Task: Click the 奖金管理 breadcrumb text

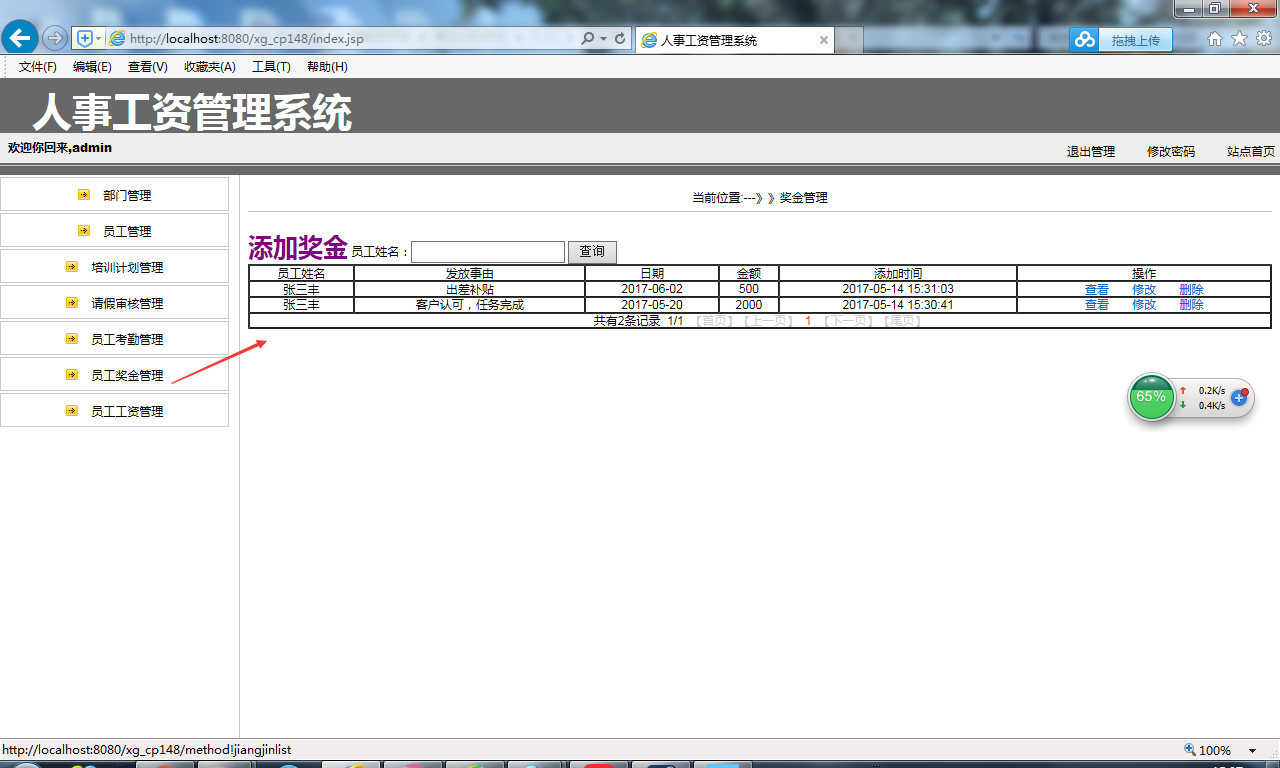Action: 804,198
